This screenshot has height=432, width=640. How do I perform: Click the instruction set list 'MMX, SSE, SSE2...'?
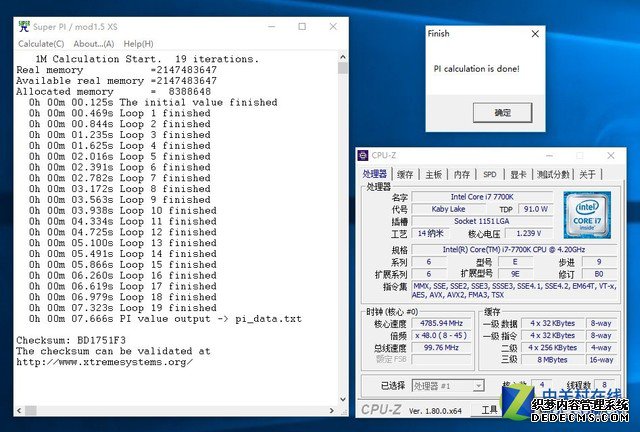pyautogui.click(x=514, y=290)
